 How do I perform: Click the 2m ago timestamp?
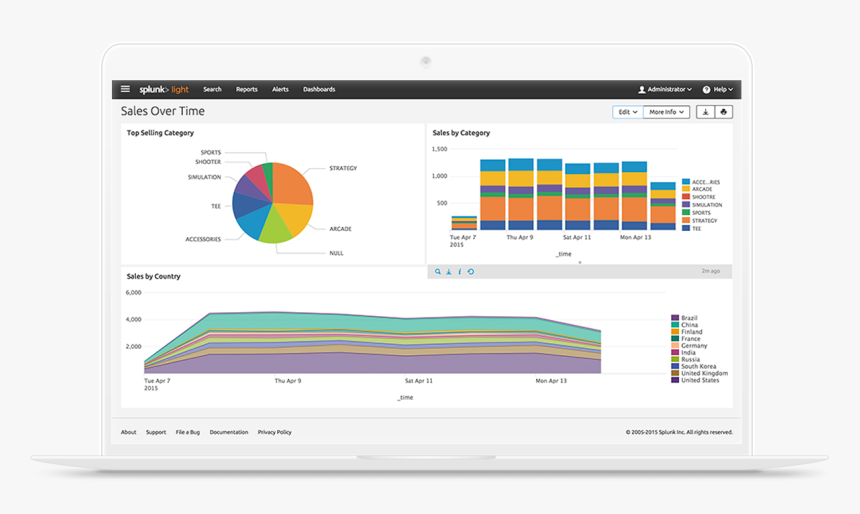click(710, 271)
